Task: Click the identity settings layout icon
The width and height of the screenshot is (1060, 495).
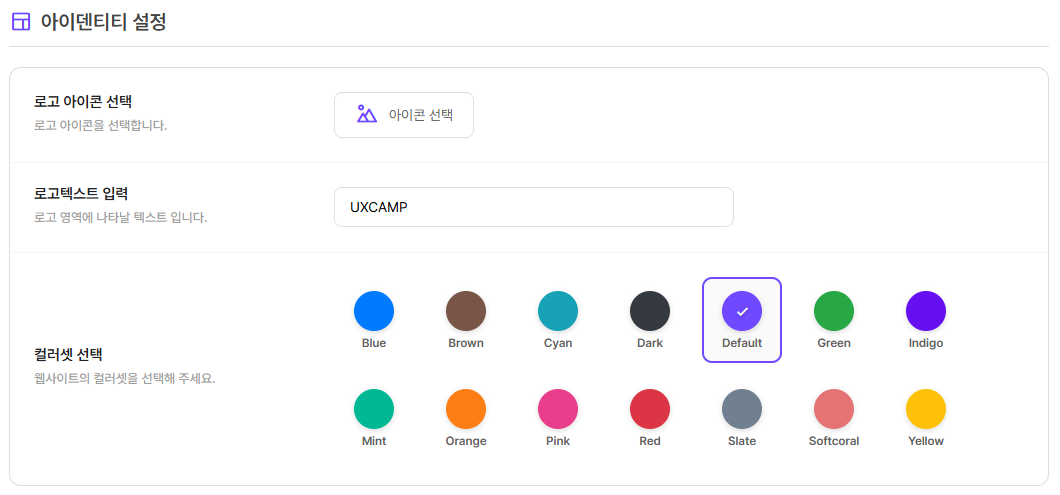Action: 20,22
